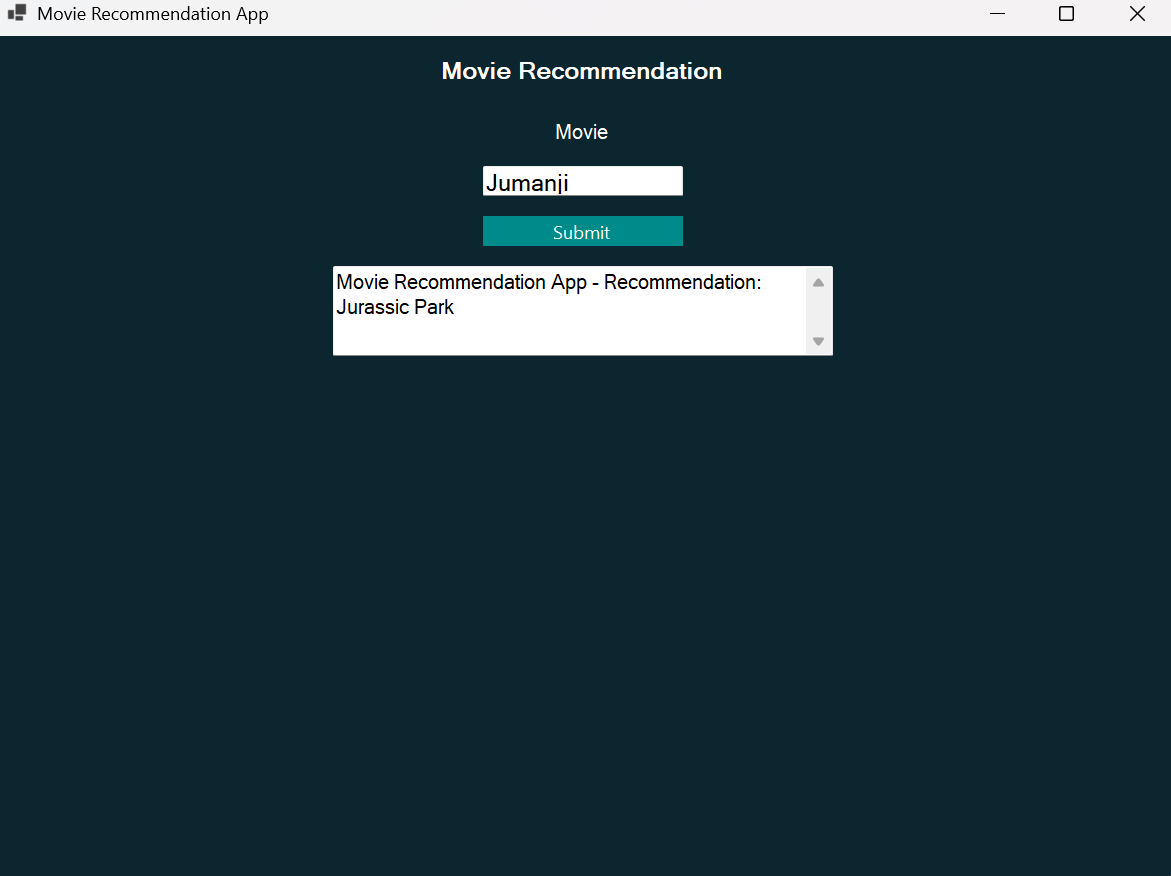Viewport: 1171px width, 876px height.
Task: Click the results scrollbar track between the arrows
Action: pyautogui.click(x=818, y=312)
